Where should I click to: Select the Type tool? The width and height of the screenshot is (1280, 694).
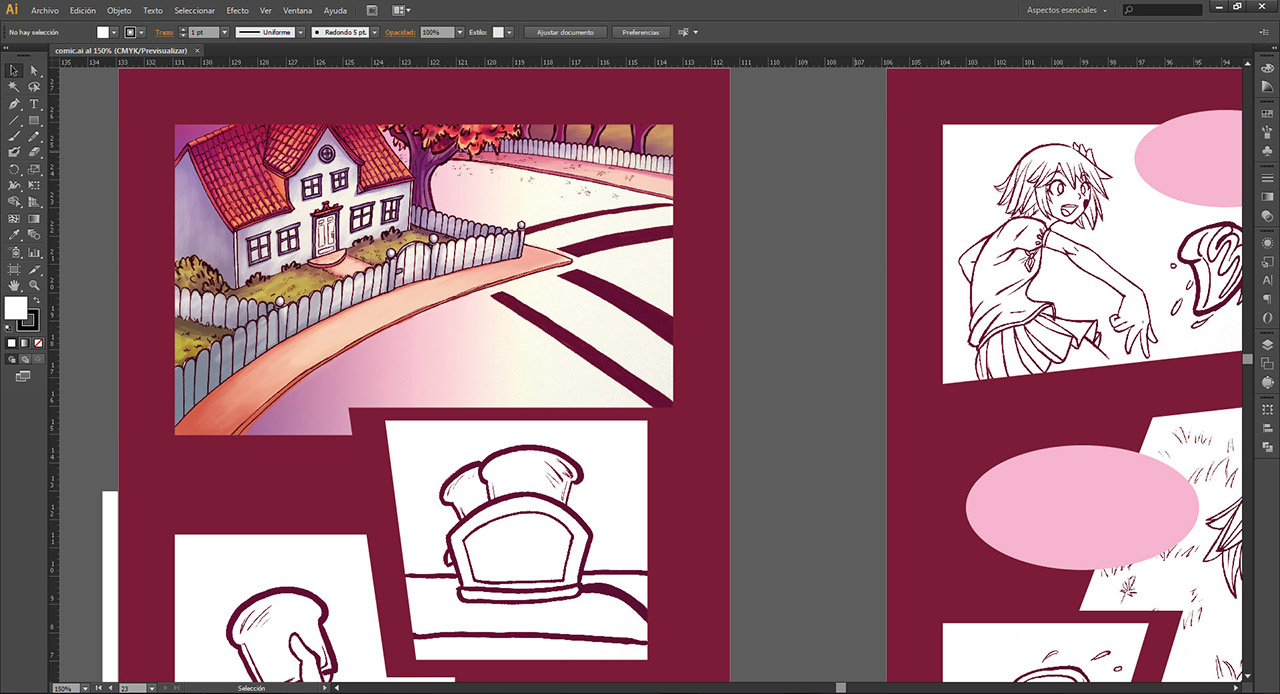(x=34, y=104)
